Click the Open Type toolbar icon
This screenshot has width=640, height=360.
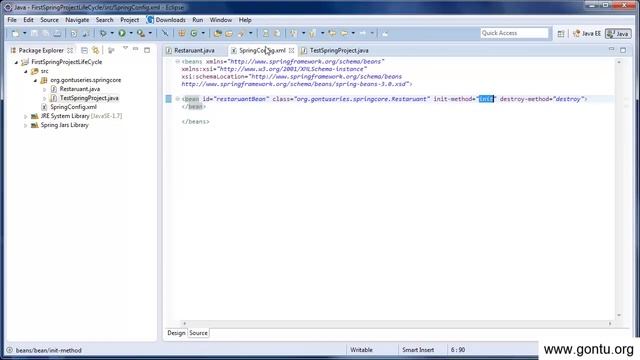click(x=218, y=33)
